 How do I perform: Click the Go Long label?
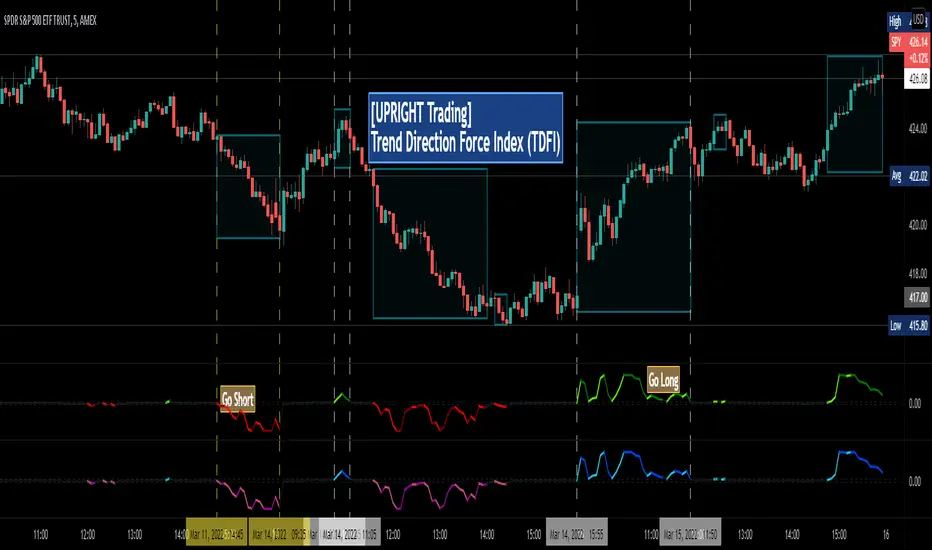(663, 379)
